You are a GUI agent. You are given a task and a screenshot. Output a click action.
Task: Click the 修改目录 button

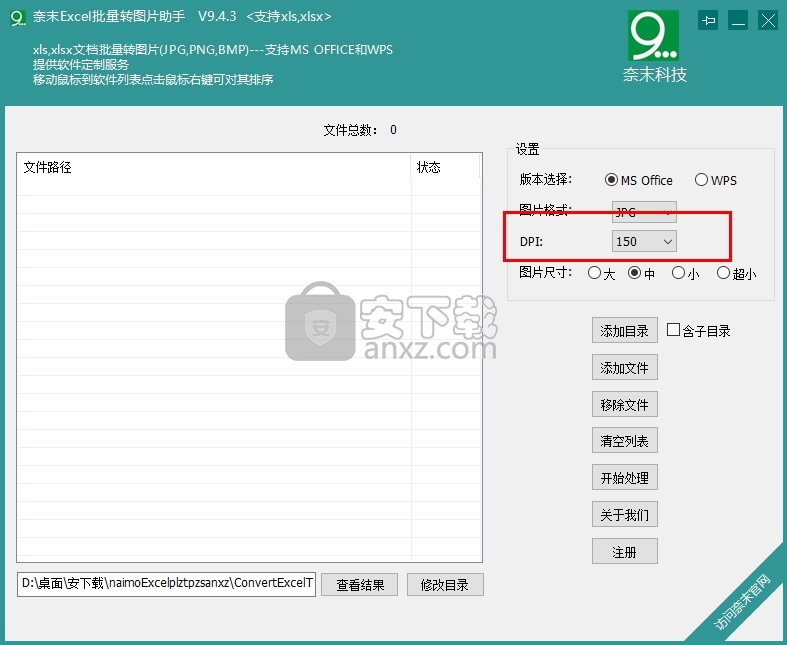coord(445,585)
